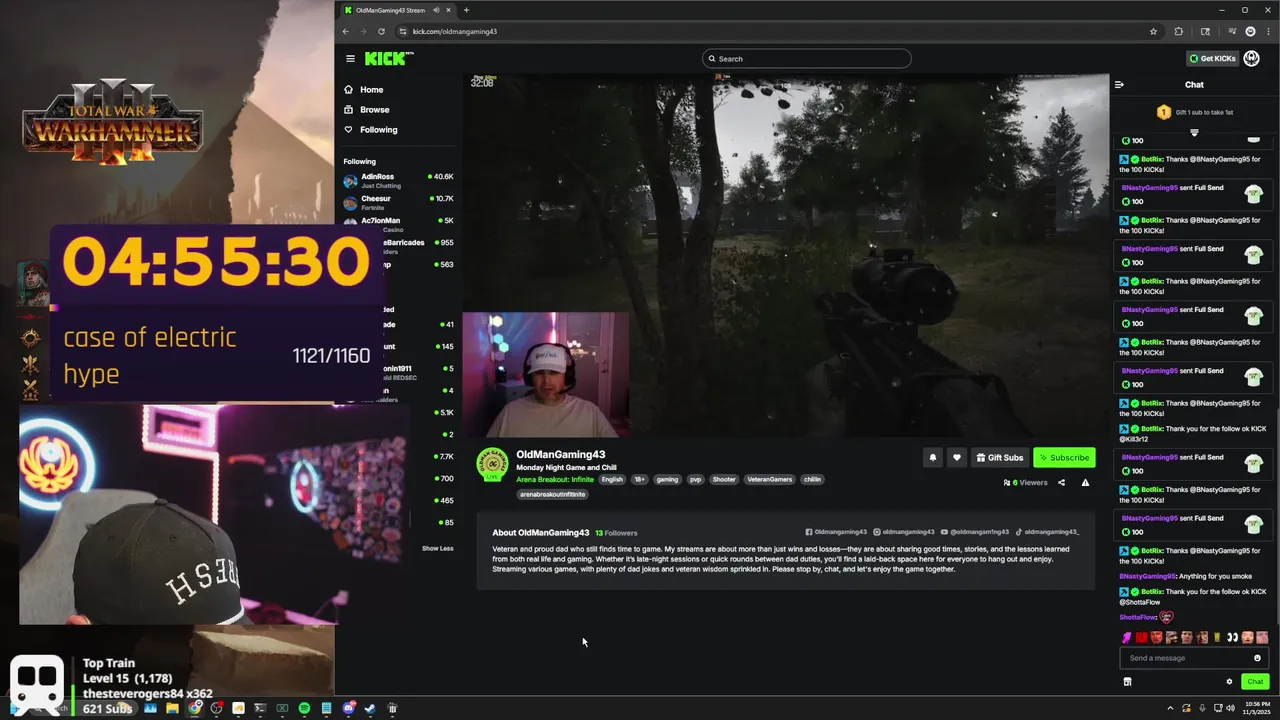Open the Instagram oldmangaming43 link
1280x720 pixels.
tap(904, 532)
